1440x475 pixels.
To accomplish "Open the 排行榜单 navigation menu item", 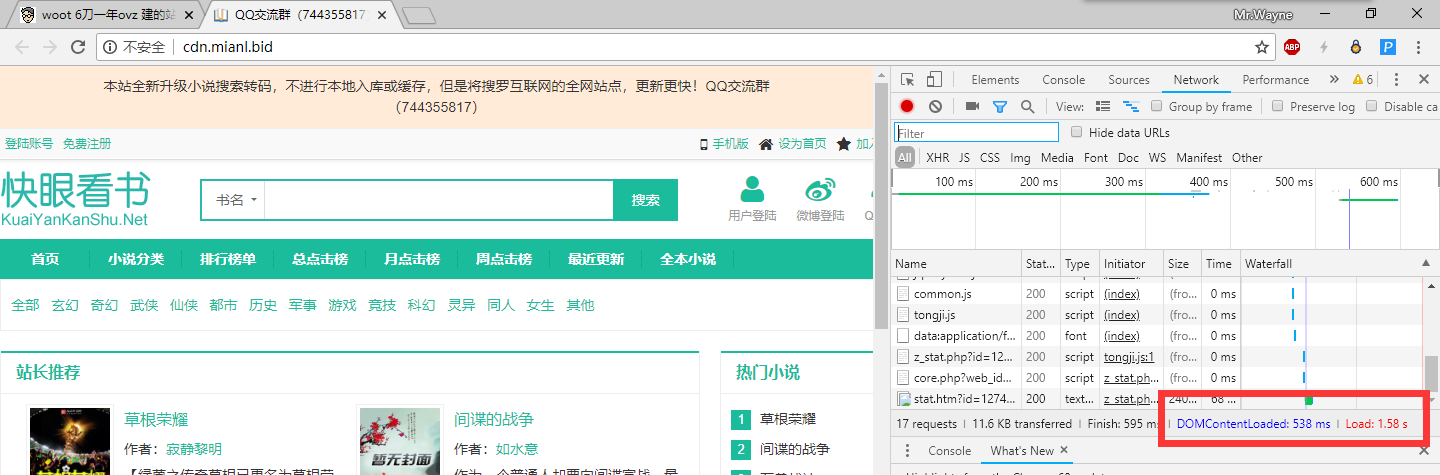I will (x=228, y=259).
